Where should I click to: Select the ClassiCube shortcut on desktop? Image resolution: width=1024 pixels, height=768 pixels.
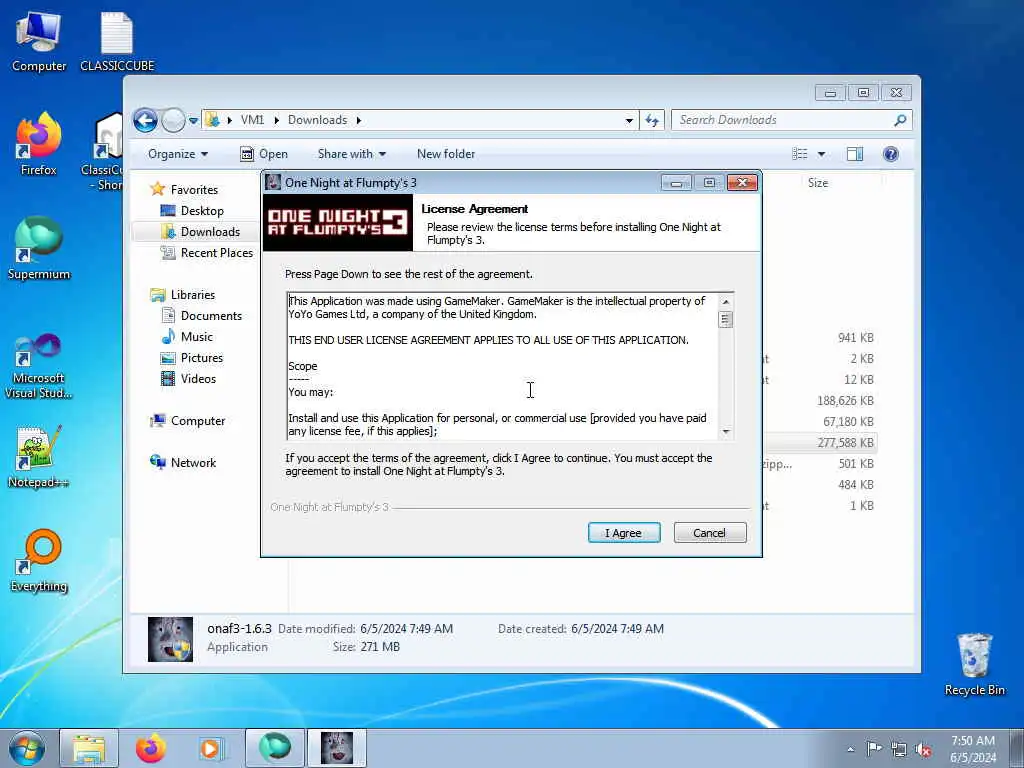[104, 152]
